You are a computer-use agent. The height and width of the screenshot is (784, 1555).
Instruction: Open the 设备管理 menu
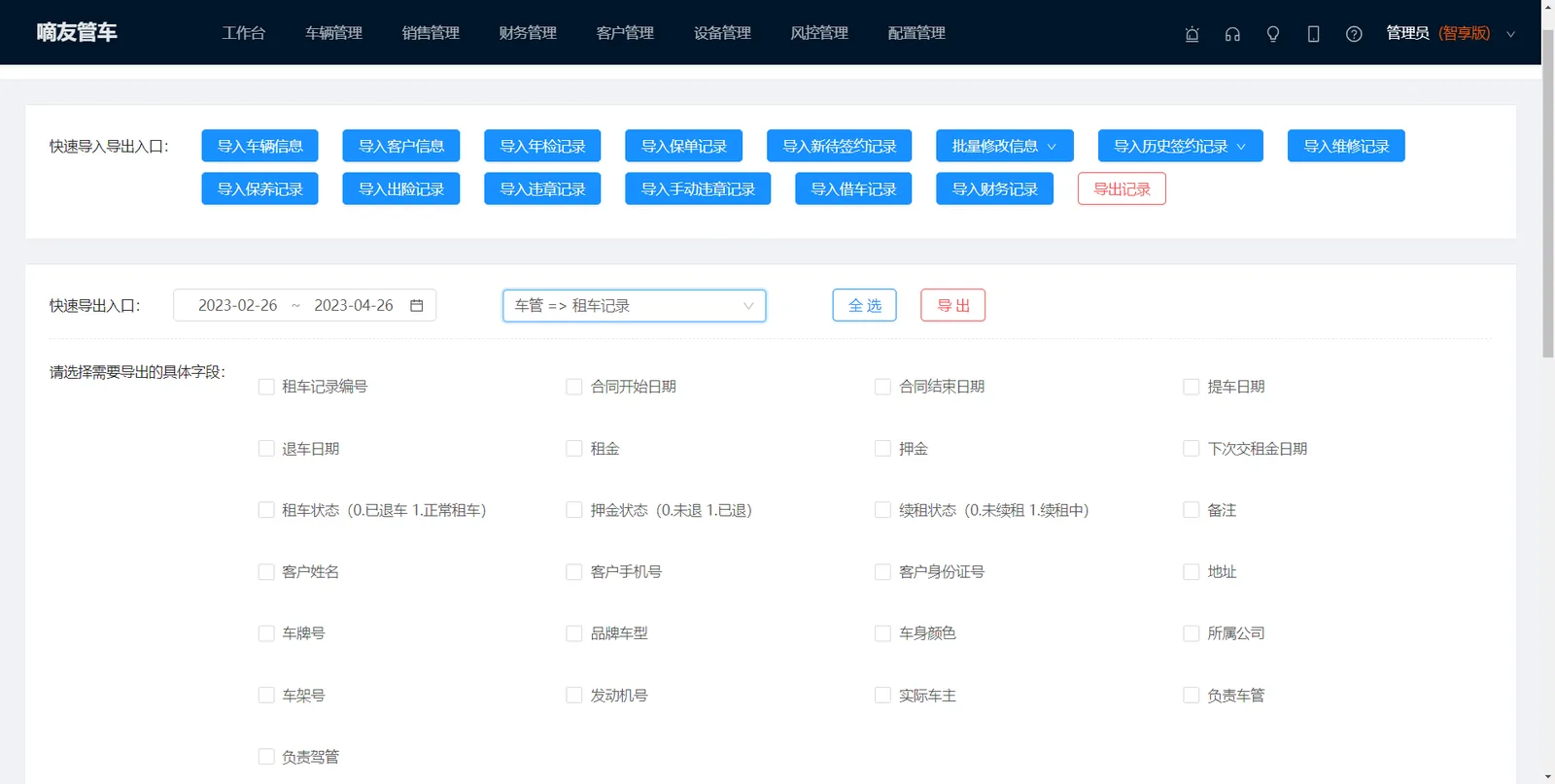point(722,33)
